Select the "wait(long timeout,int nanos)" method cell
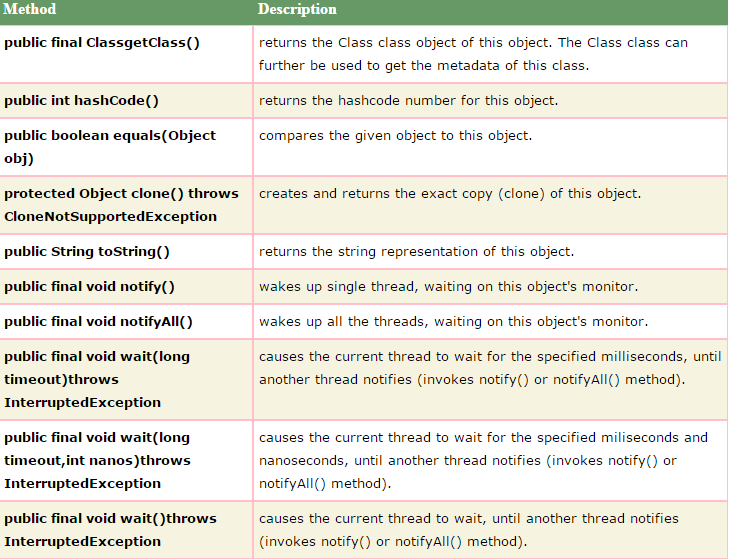 pos(126,460)
